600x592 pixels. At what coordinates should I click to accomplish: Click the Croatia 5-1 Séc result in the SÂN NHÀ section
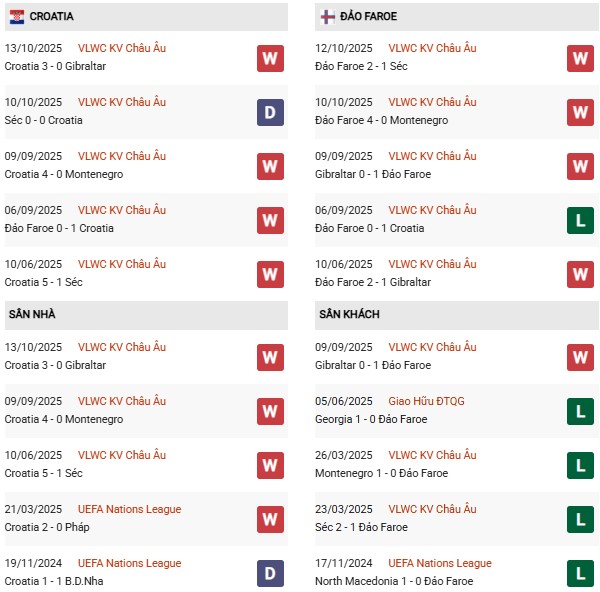pos(44,473)
